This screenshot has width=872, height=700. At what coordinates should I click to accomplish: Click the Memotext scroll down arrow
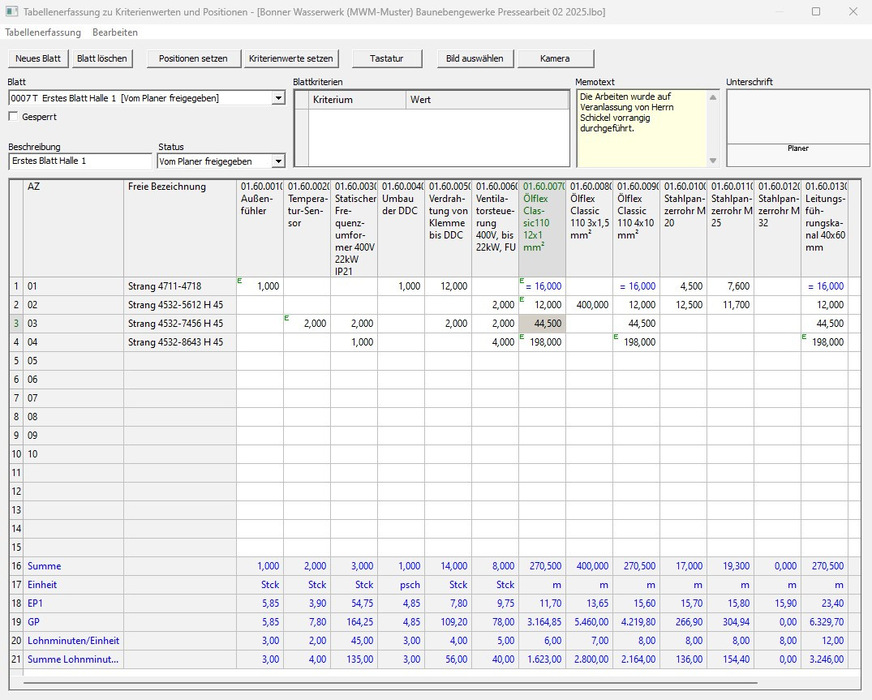(713, 160)
